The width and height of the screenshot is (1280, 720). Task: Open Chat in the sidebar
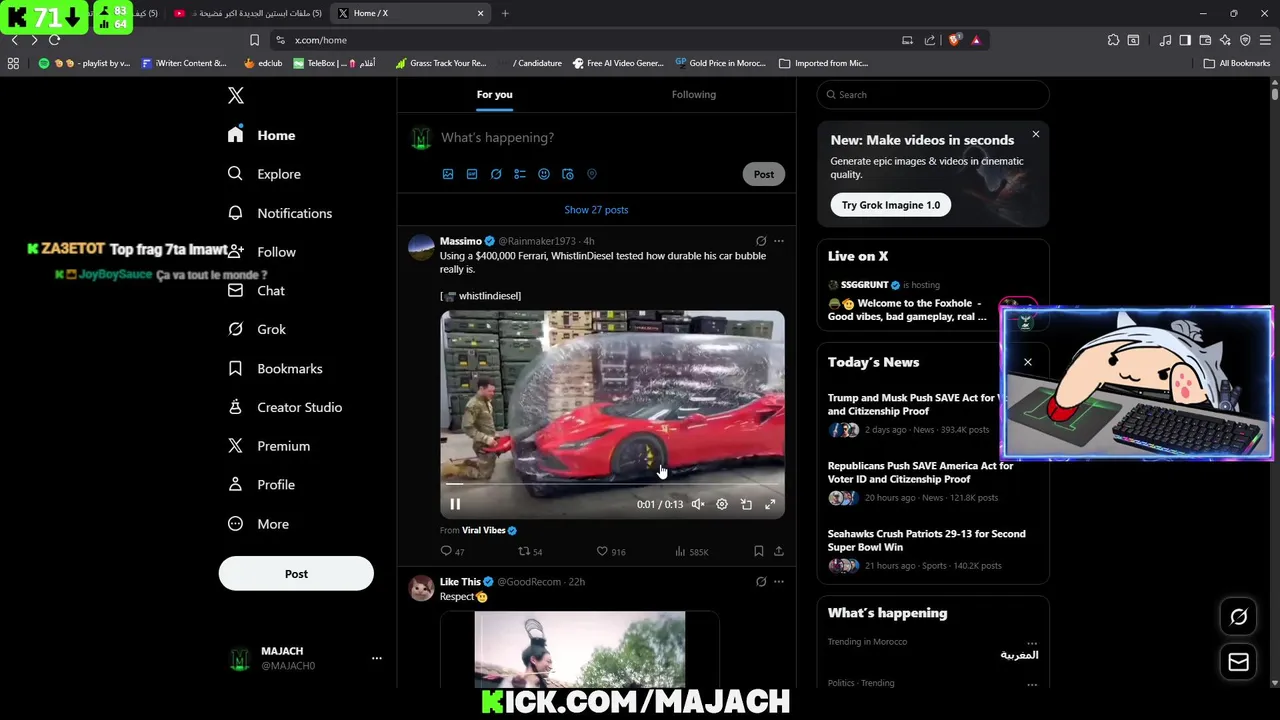tap(256, 291)
